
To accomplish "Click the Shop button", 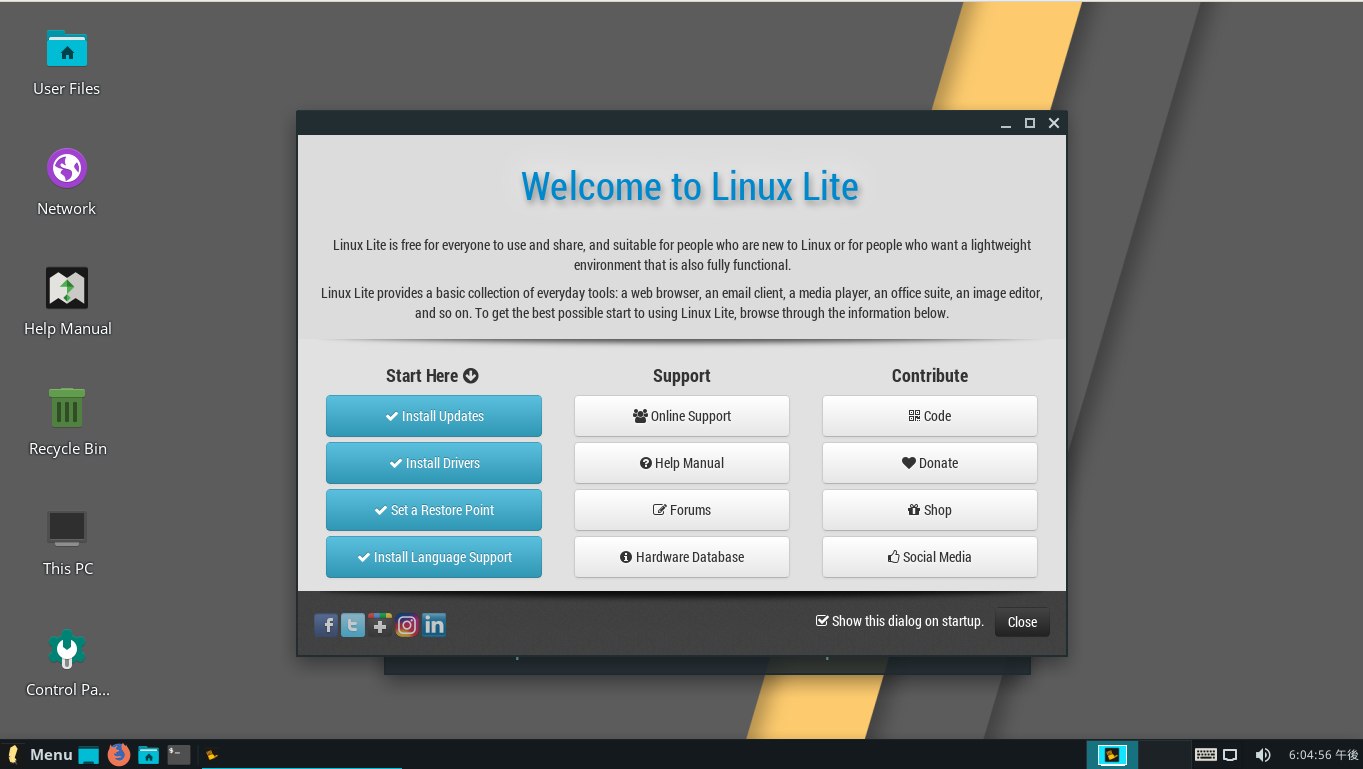I will pyautogui.click(x=930, y=510).
